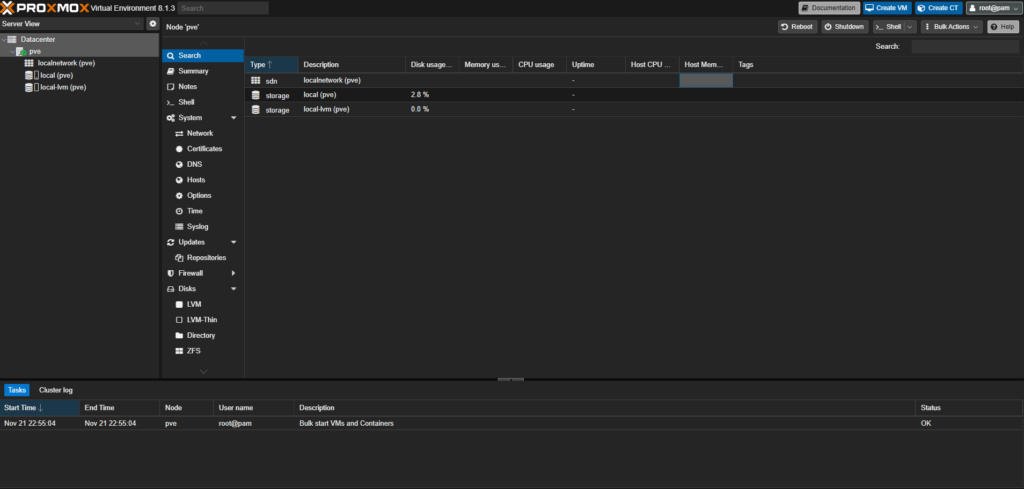Switch to the Cluster log tab
1024x489 pixels.
pos(56,390)
